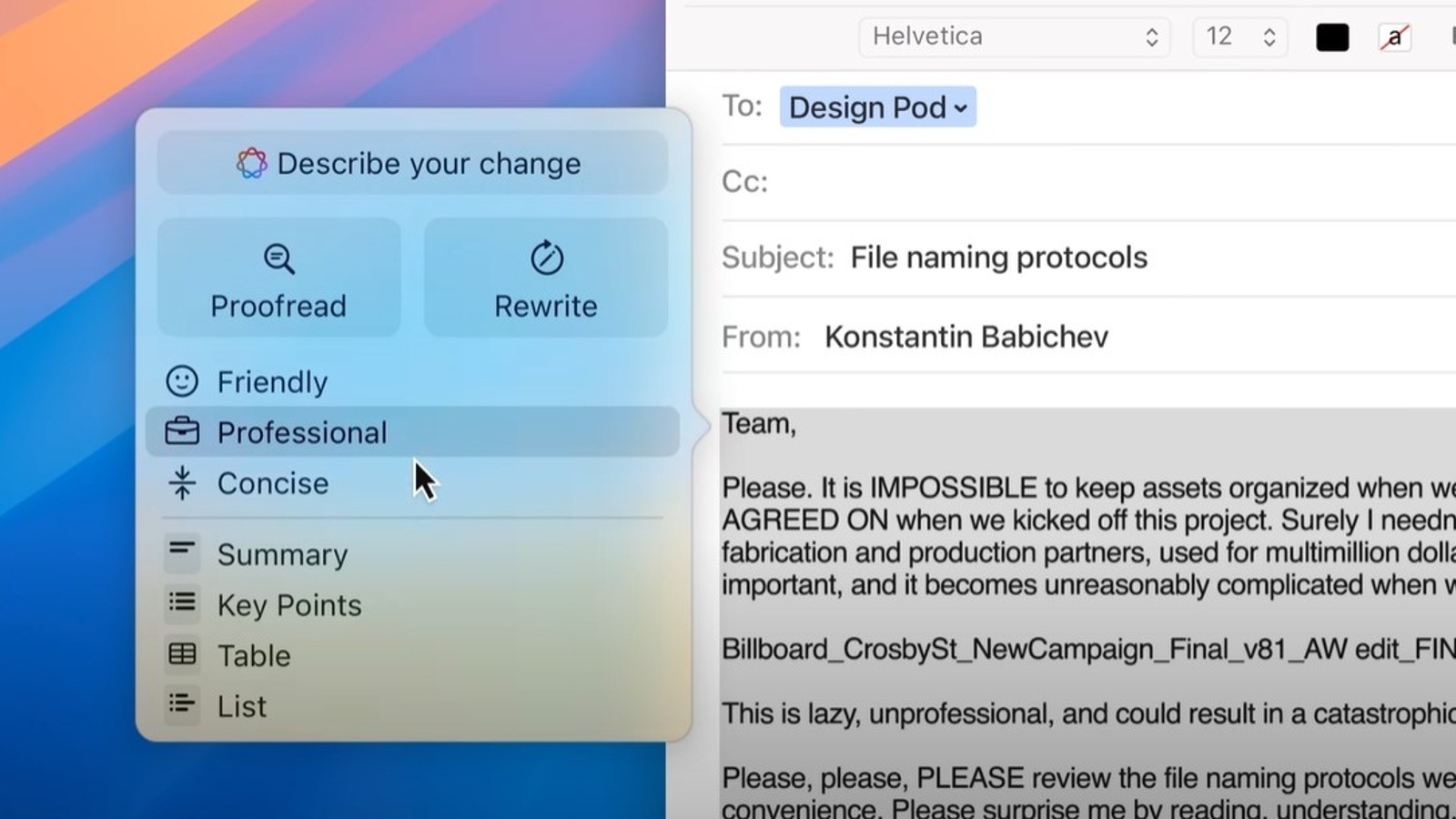The height and width of the screenshot is (819, 1456).
Task: Select the Concise rewrite option
Action: click(273, 483)
